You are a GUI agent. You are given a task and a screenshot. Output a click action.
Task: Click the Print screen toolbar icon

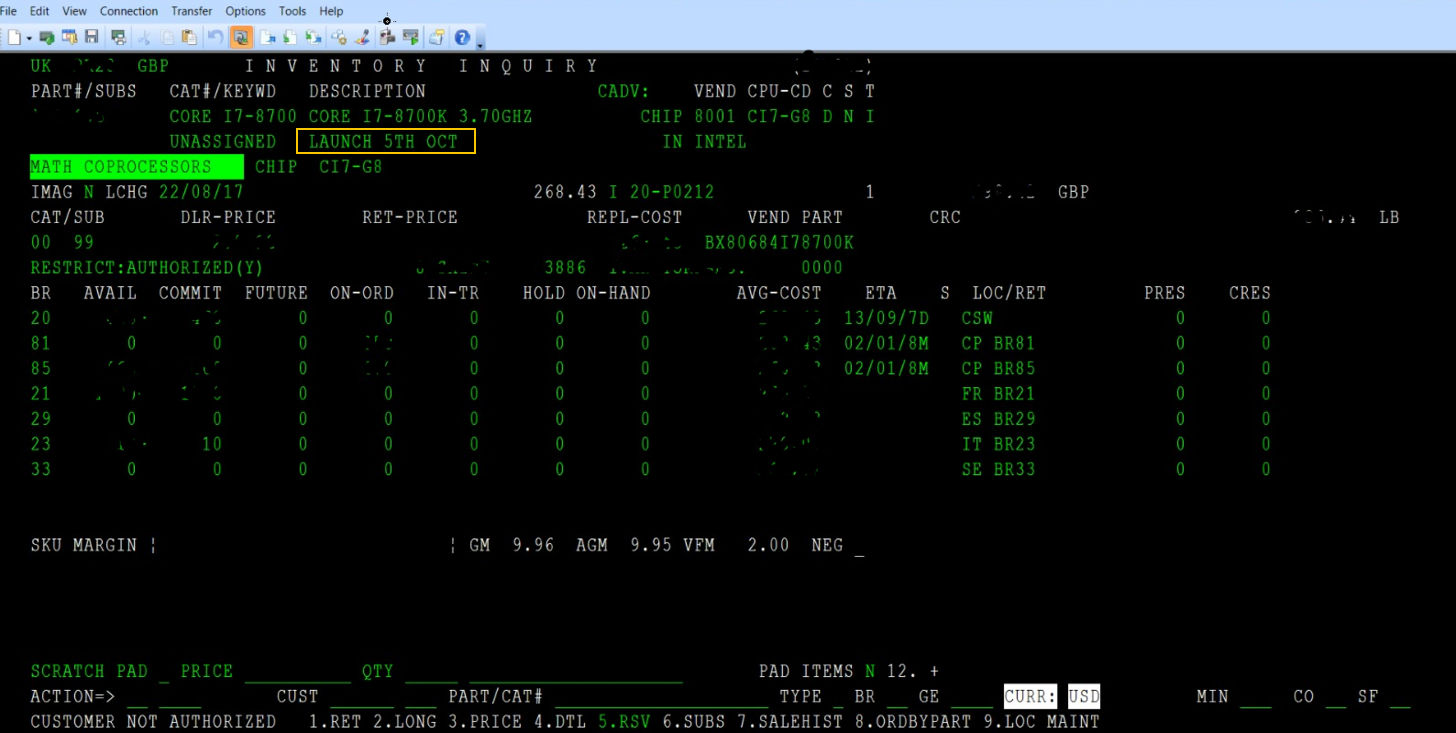point(119,37)
